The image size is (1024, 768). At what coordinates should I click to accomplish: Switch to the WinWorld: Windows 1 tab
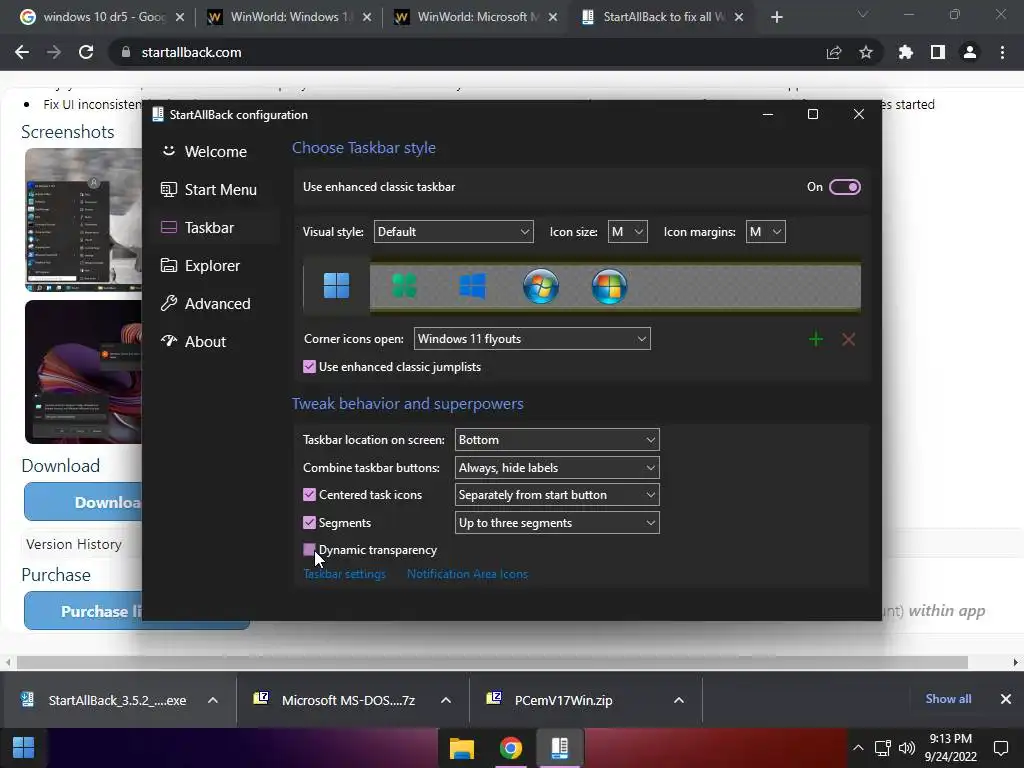289,17
